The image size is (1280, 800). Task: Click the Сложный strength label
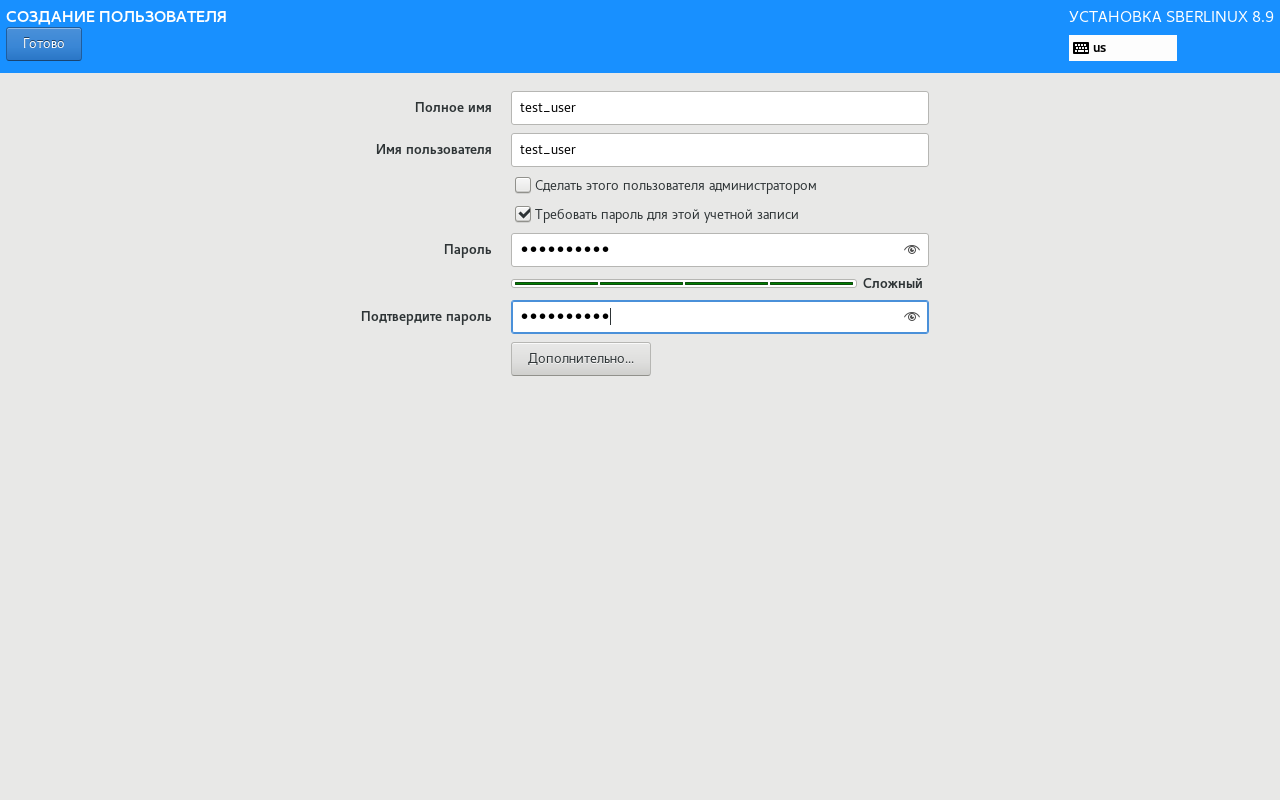pos(892,284)
